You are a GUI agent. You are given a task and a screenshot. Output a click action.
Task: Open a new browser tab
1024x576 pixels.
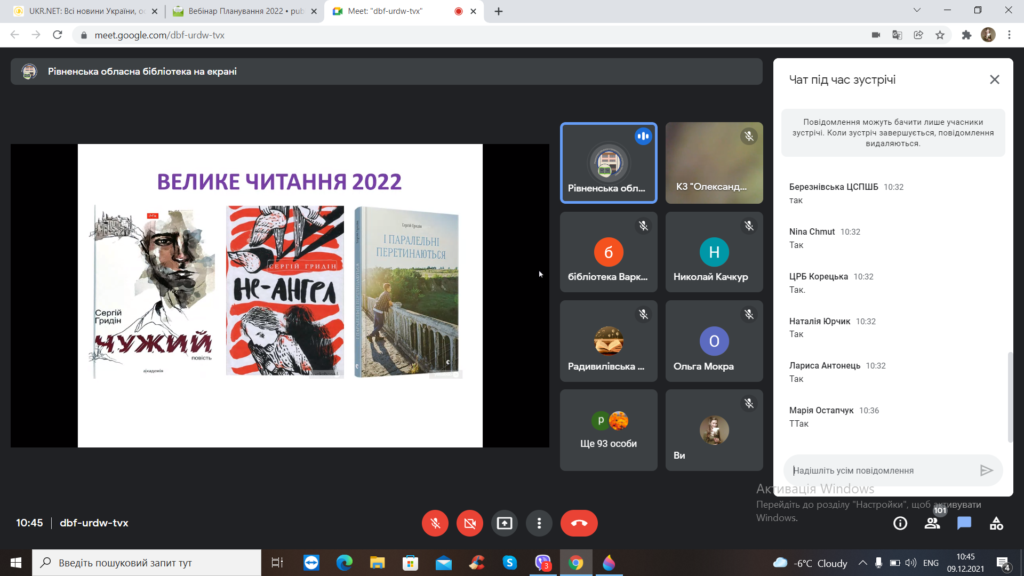click(x=498, y=11)
